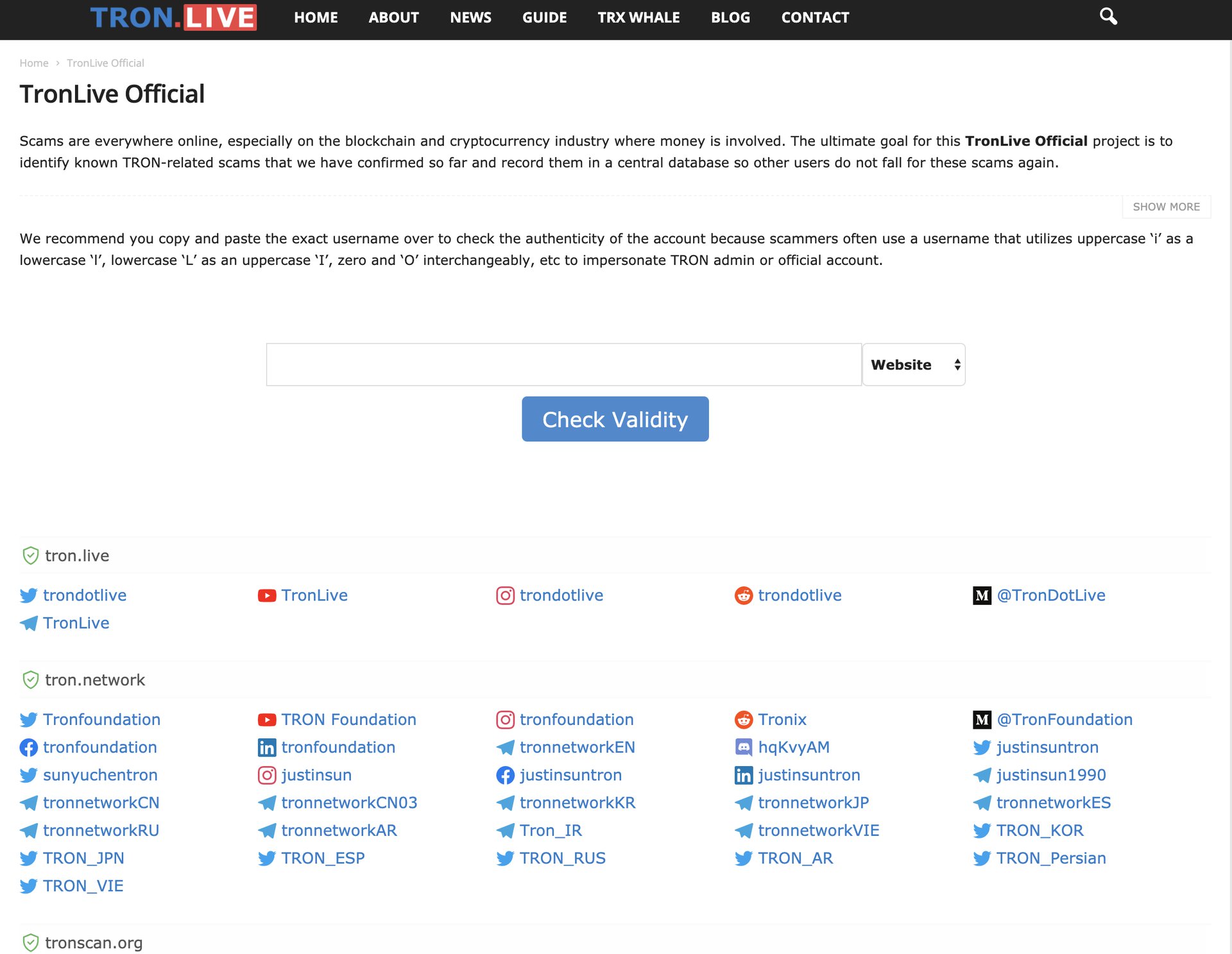
Task: Open tronnetworkJP Telegram link
Action: coord(813,803)
